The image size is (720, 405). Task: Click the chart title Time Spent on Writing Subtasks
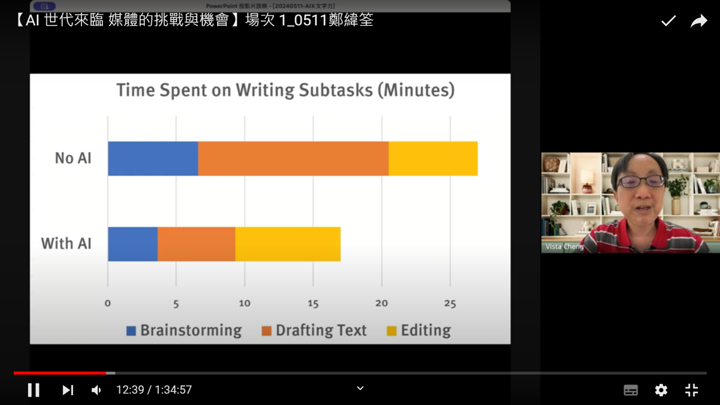(285, 90)
